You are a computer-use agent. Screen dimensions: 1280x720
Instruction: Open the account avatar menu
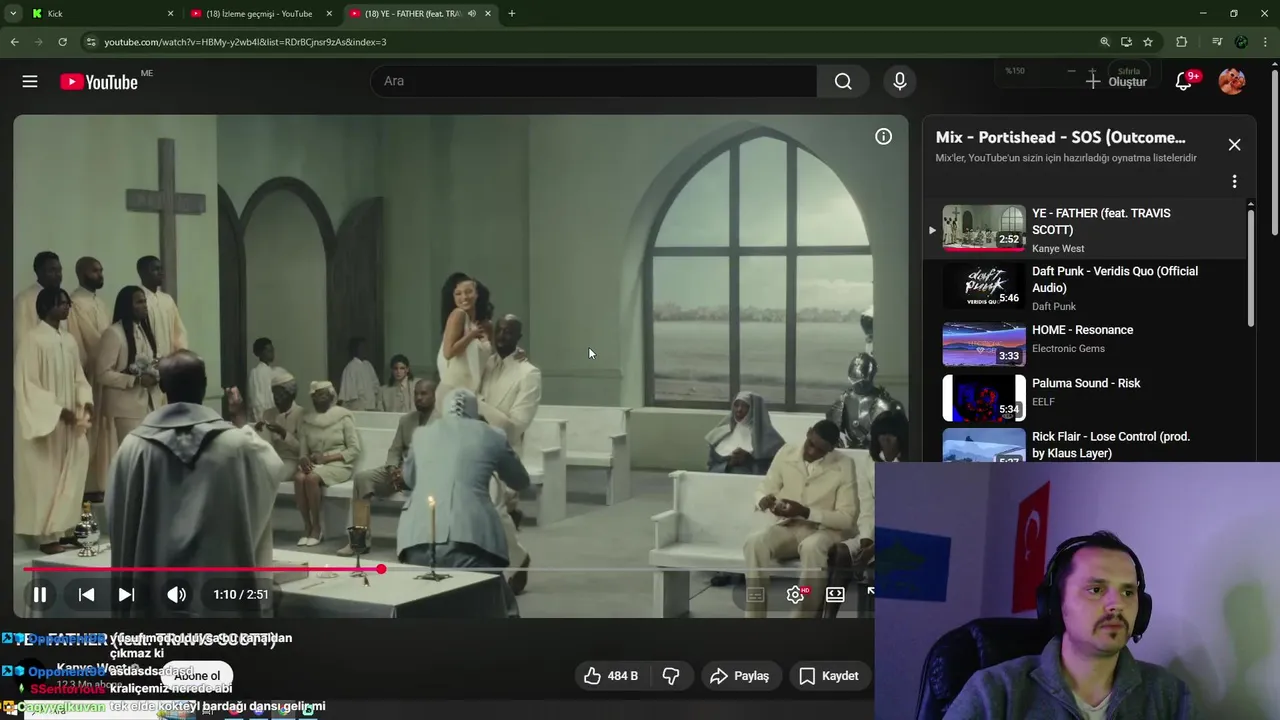tap(1232, 82)
